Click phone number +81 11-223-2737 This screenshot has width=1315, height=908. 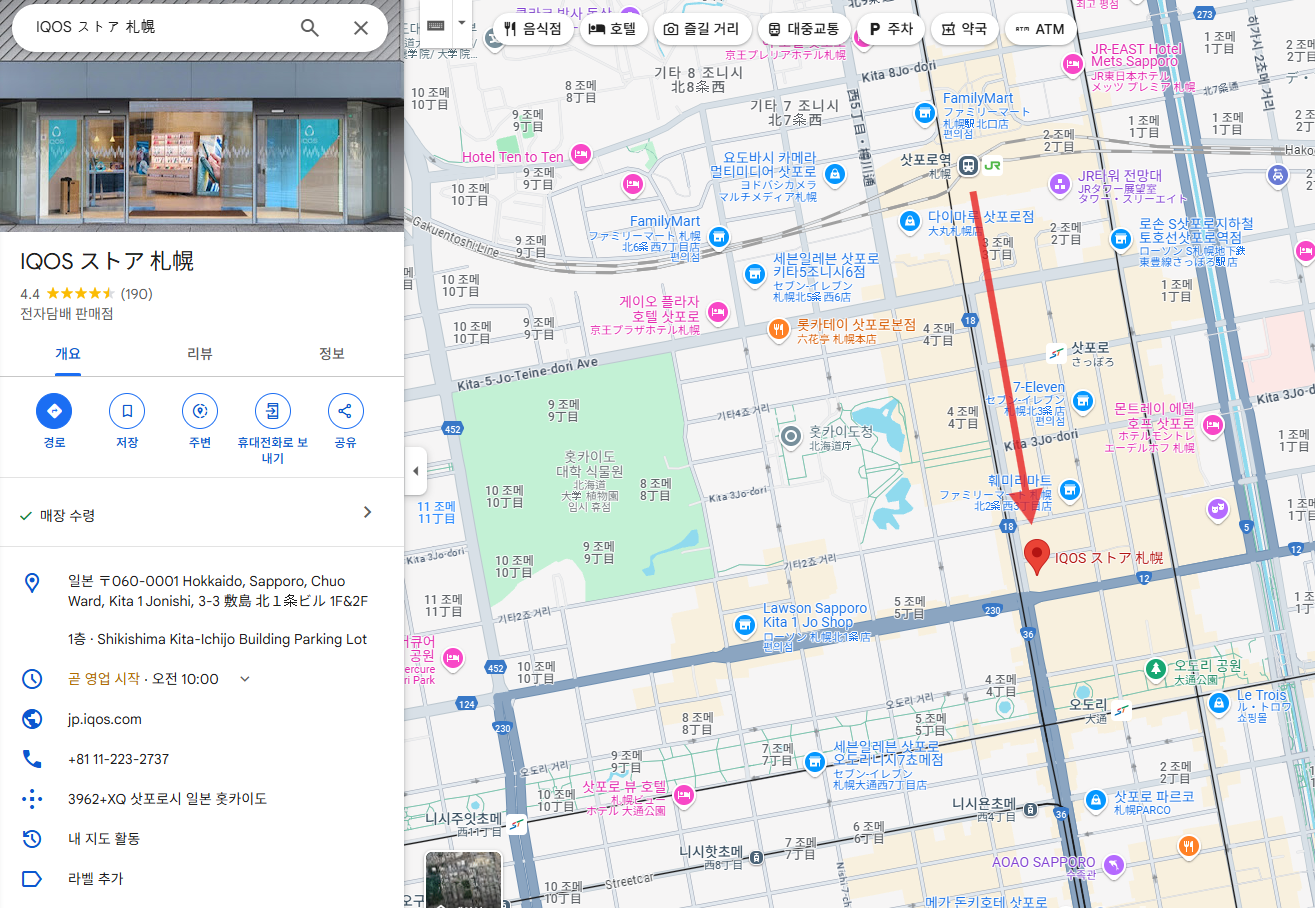pyautogui.click(x=118, y=759)
